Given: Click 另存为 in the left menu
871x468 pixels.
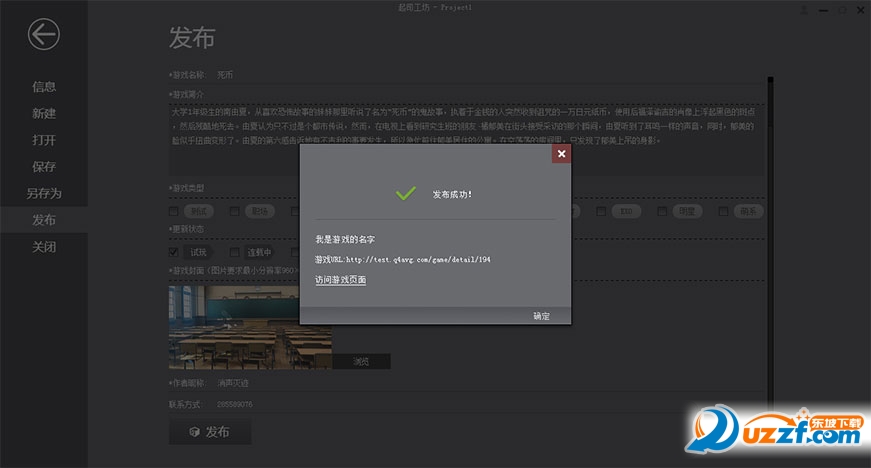Looking at the screenshot, I should pyautogui.click(x=44, y=193).
